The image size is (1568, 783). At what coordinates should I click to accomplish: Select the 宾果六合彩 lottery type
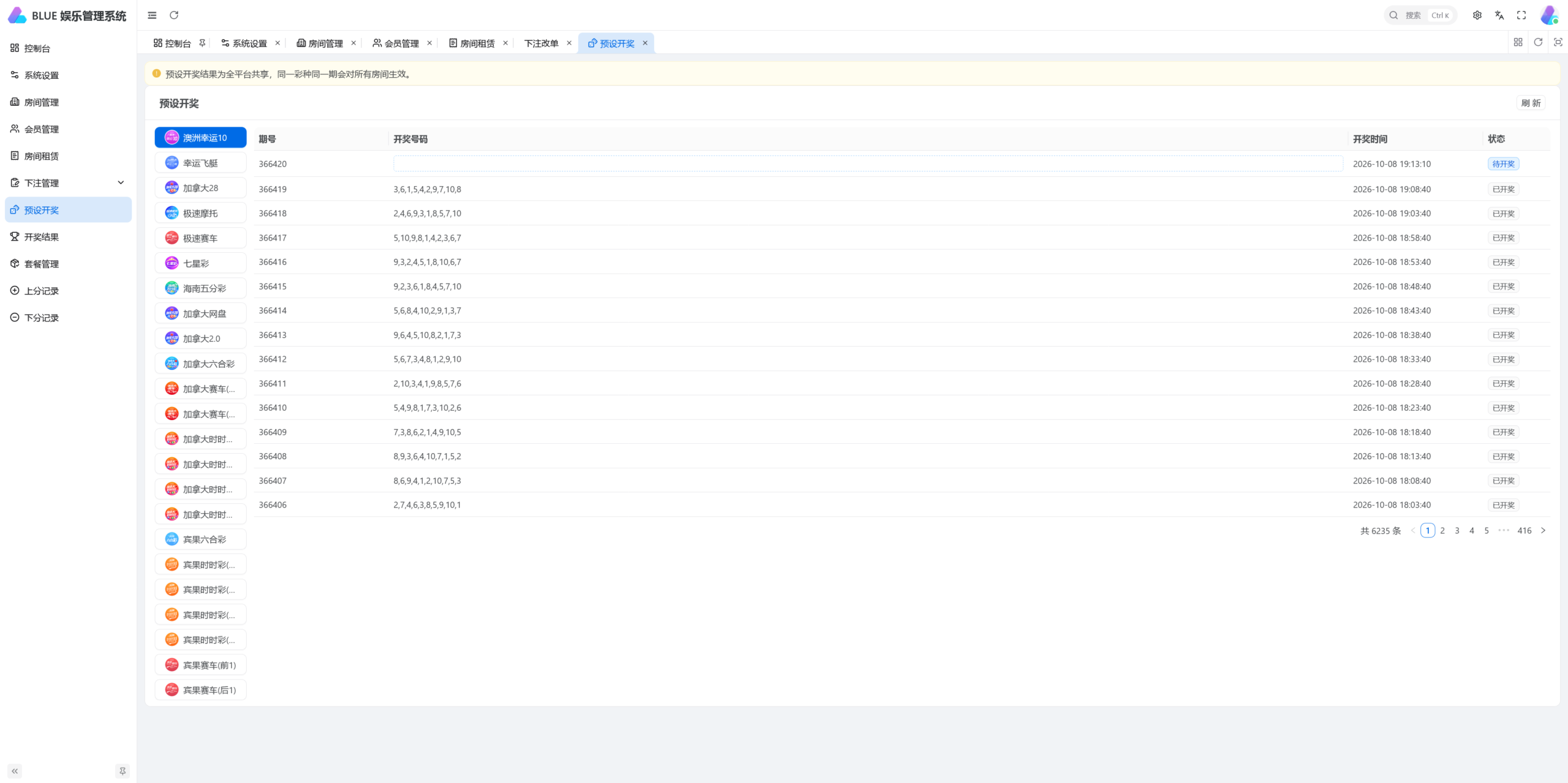(200, 539)
